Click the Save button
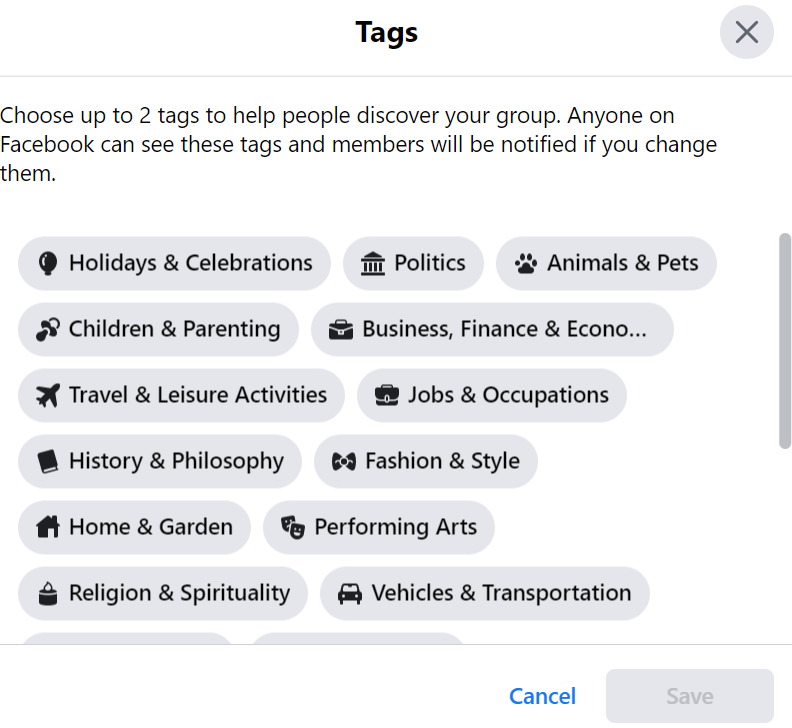The height and width of the screenshot is (728, 792). pyautogui.click(x=689, y=696)
